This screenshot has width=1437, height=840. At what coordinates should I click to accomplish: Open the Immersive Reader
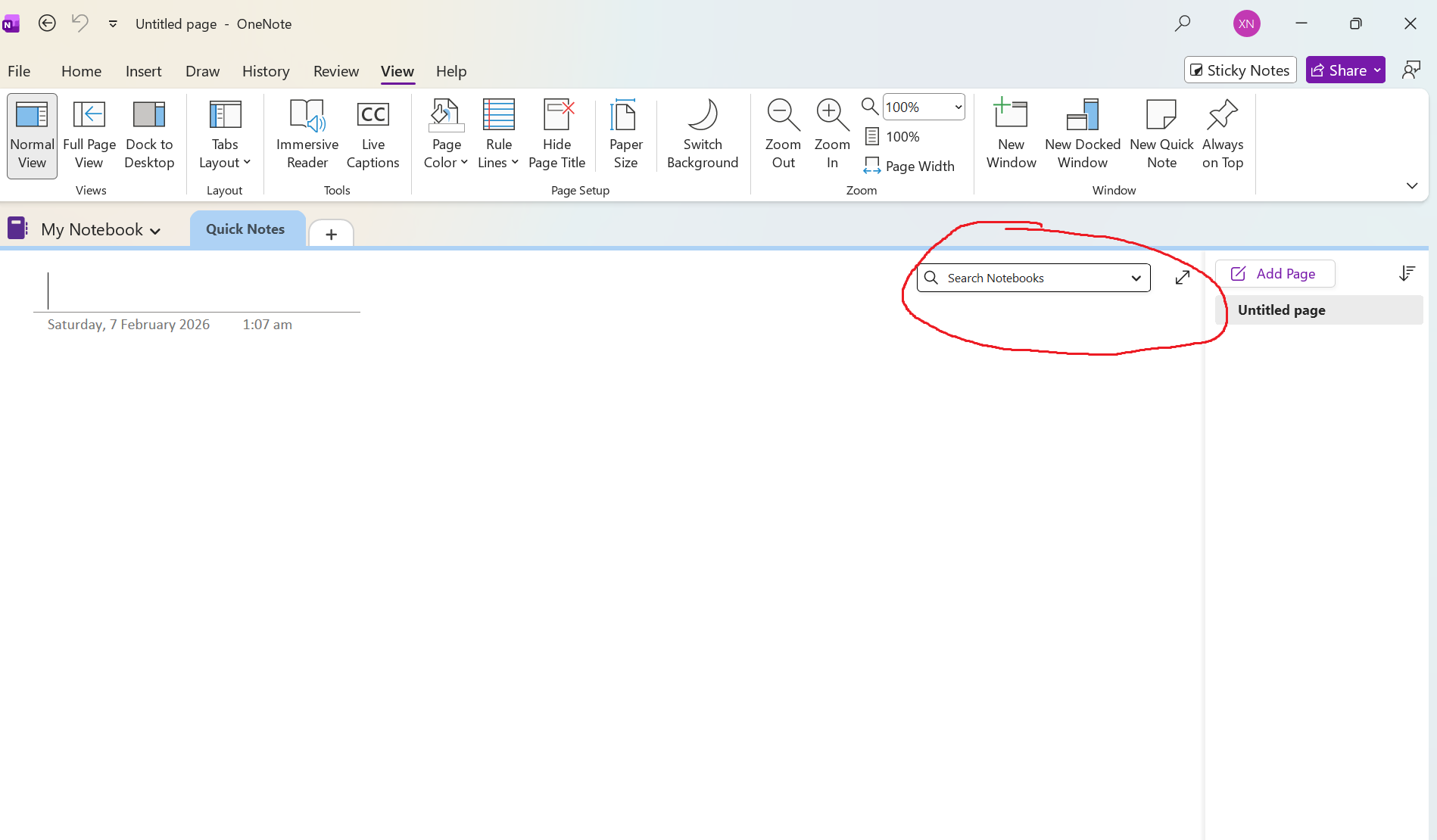tap(307, 135)
